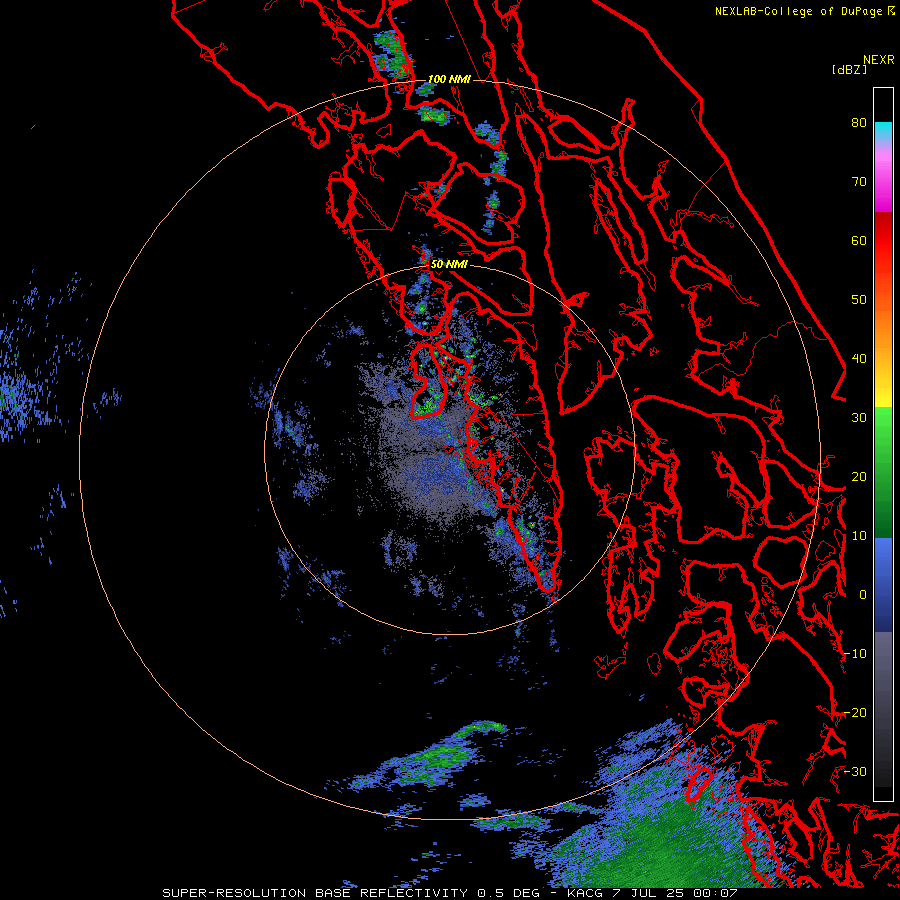Image resolution: width=900 pixels, height=900 pixels.
Task: Click the green band of the color bar
Action: tap(883, 472)
